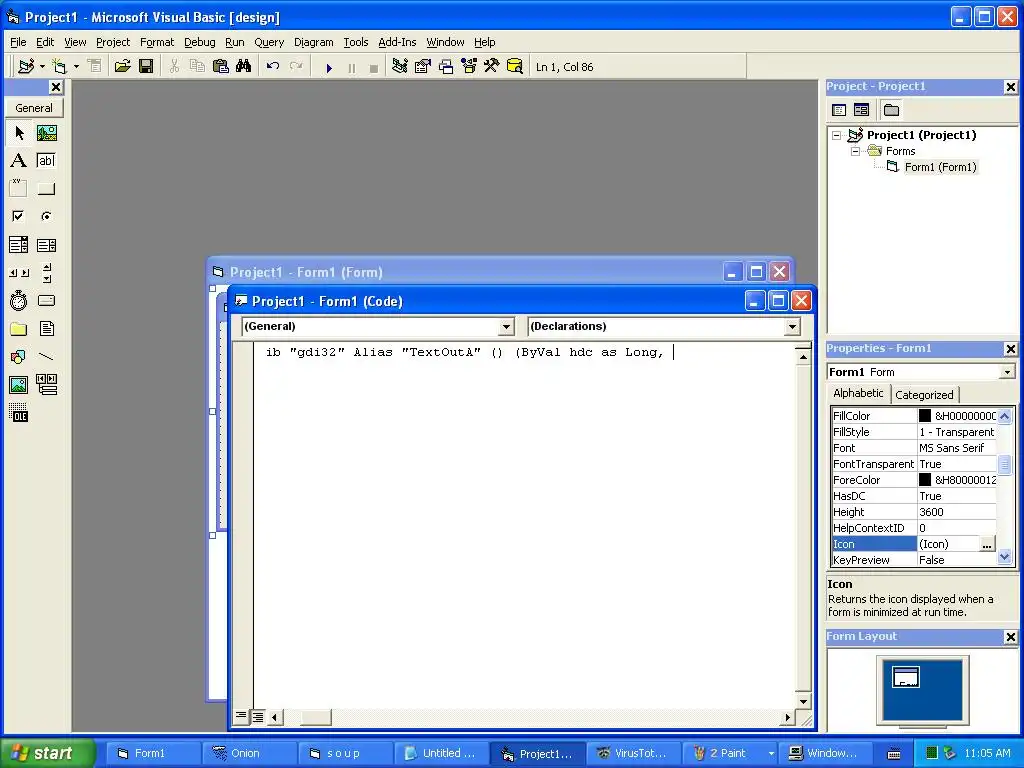Open Add Form dropdown arrow
The width and height of the screenshot is (1024, 768).
coord(76,67)
